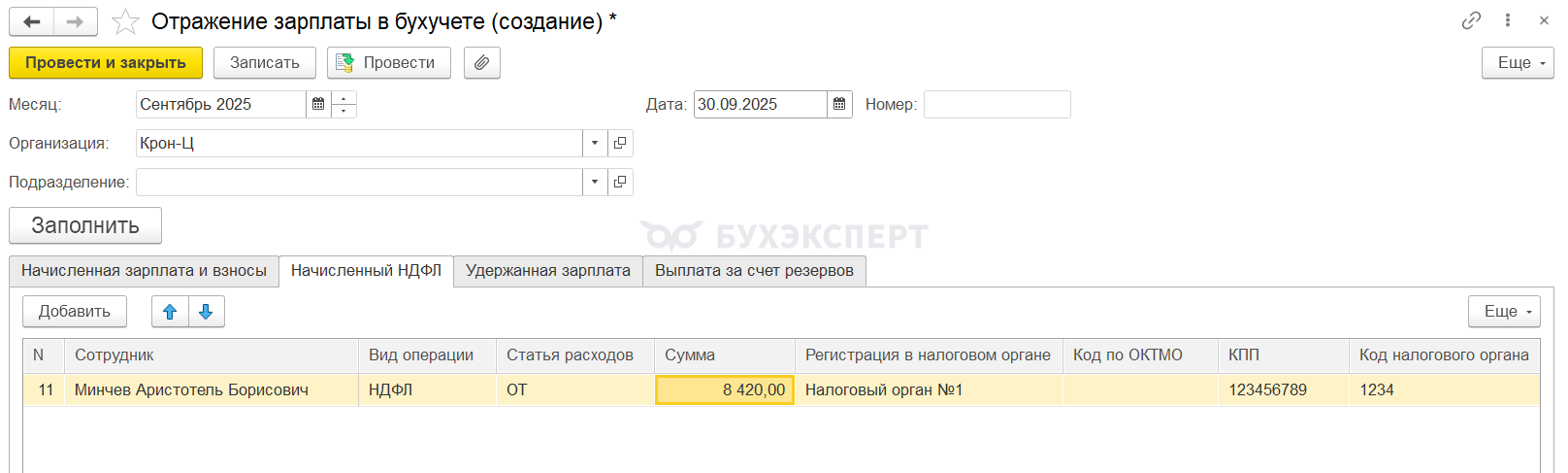Open calendar picker for Дата field
Screen dimensions: 1568x473
pos(839,104)
